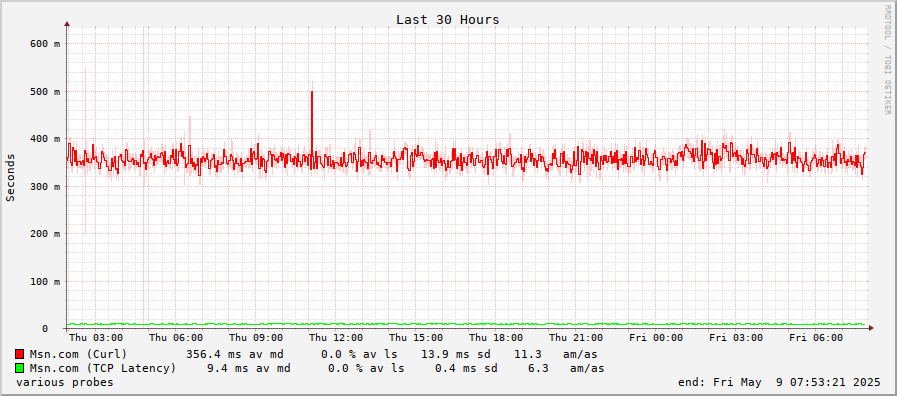Image resolution: width=897 pixels, height=396 pixels.
Task: Click the '6.3 am/as' value
Action: [x=566, y=369]
